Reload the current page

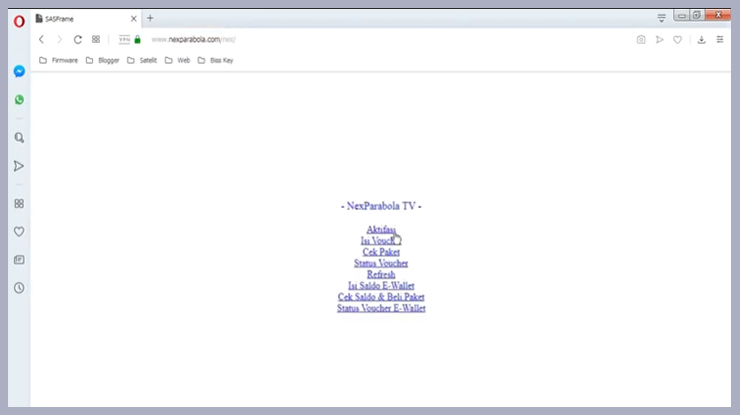coord(78,40)
